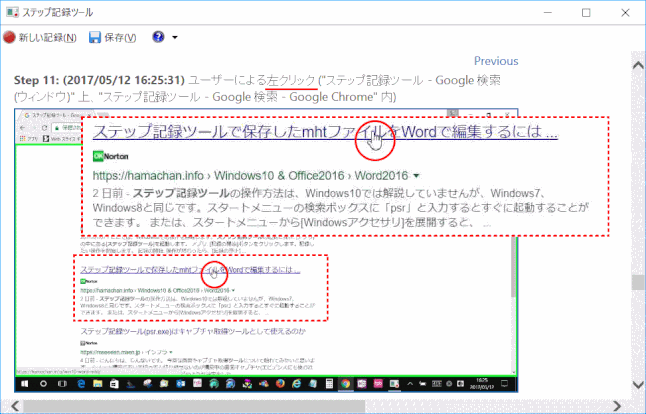Close the ステップ記録ツール window
This screenshot has width=646, height=414.
coord(625,13)
